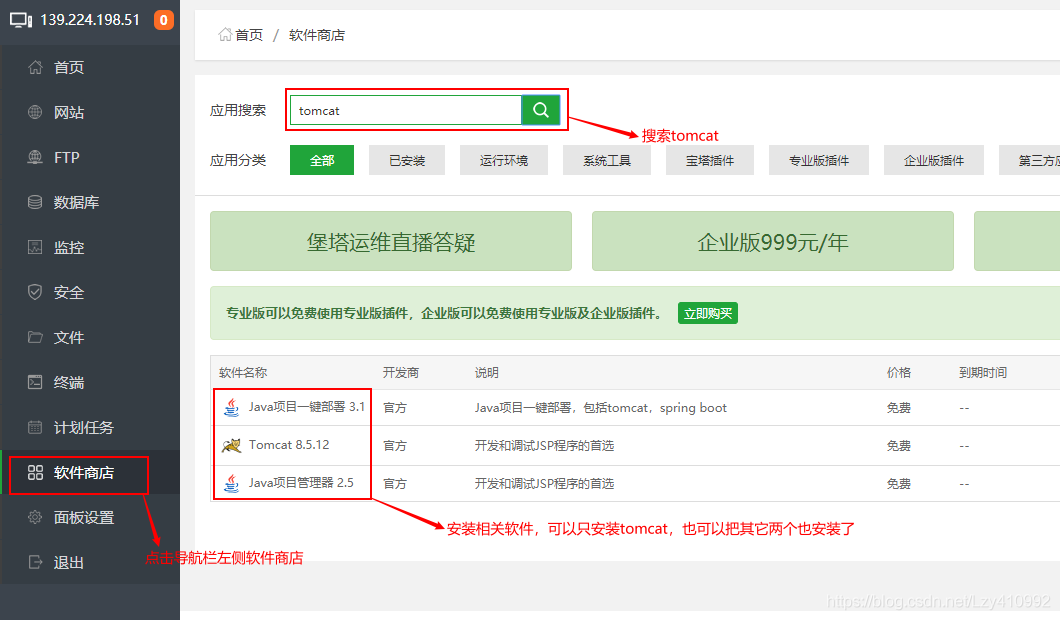The height and width of the screenshot is (620, 1060).
Task: Click the server monitor icon beside IP address
Action: 21,20
